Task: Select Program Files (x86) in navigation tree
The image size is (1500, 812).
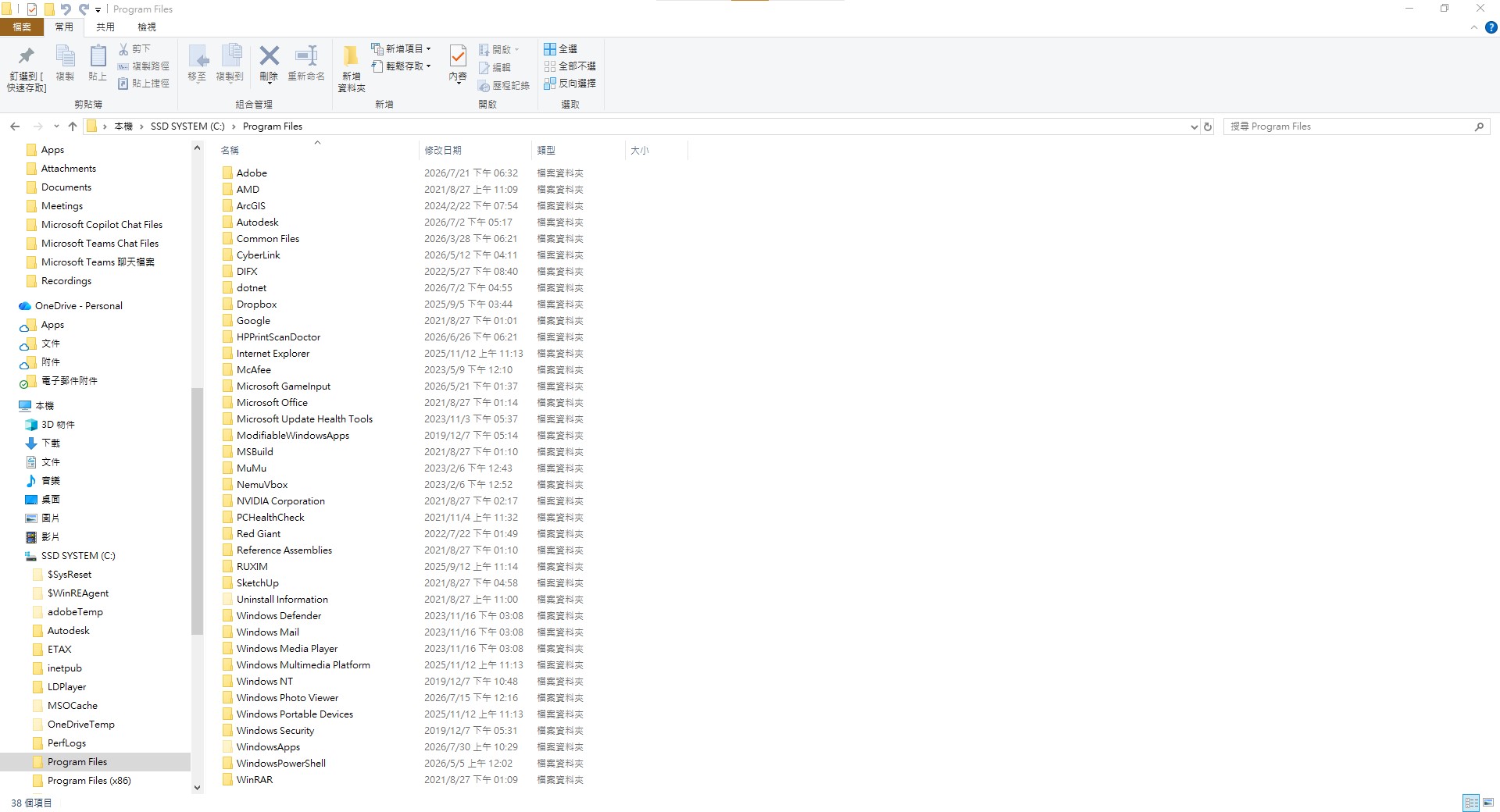Action: point(89,781)
